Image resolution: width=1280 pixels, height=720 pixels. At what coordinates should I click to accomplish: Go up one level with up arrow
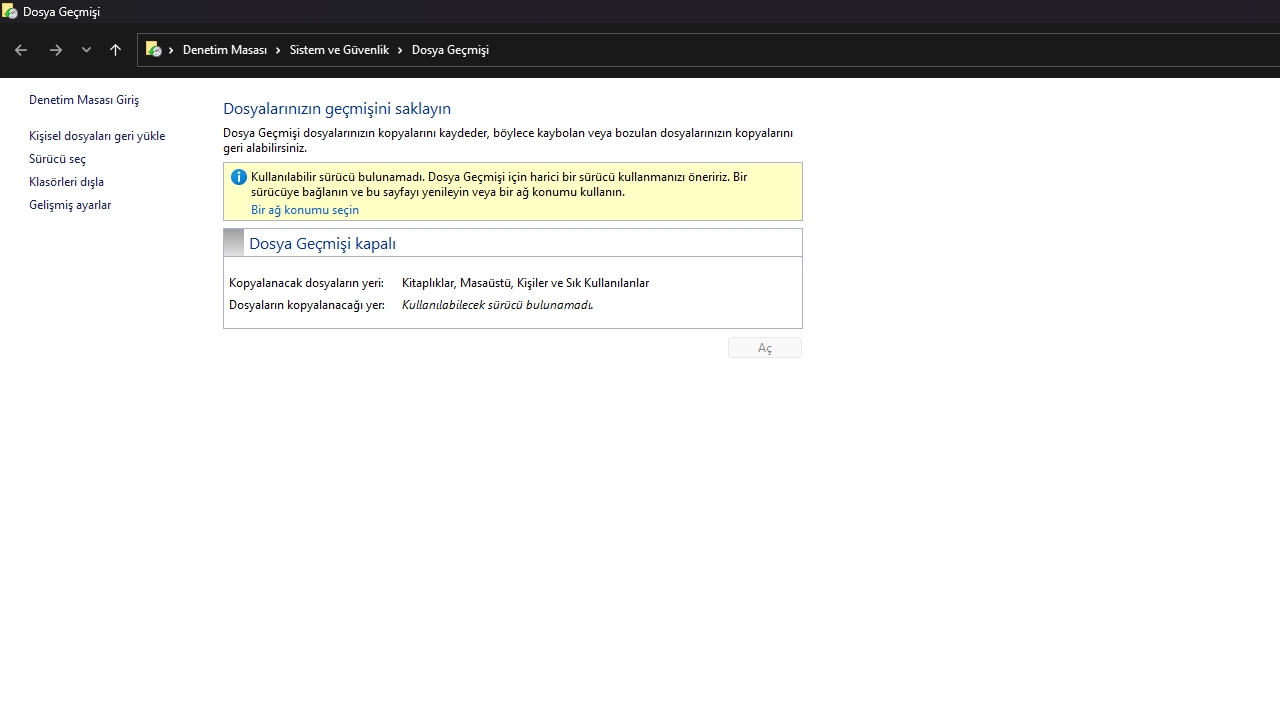115,50
